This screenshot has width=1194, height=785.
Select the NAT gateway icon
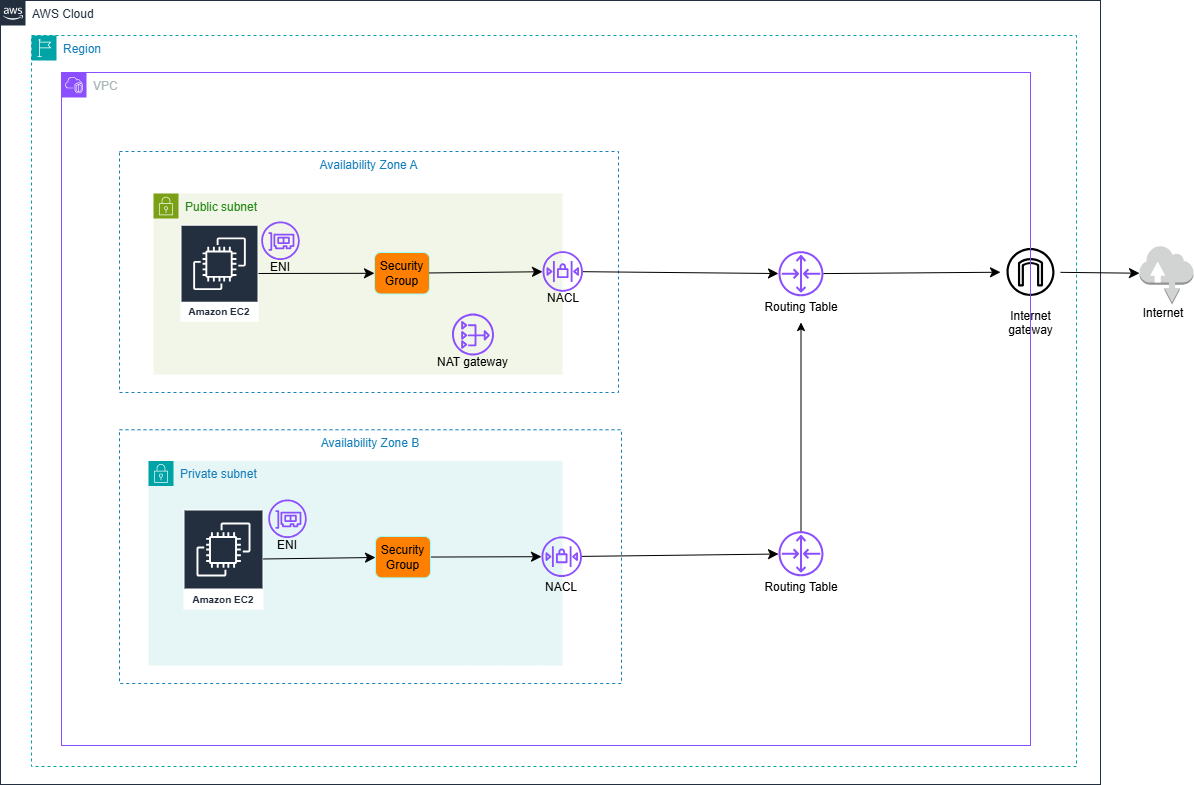coord(473,335)
